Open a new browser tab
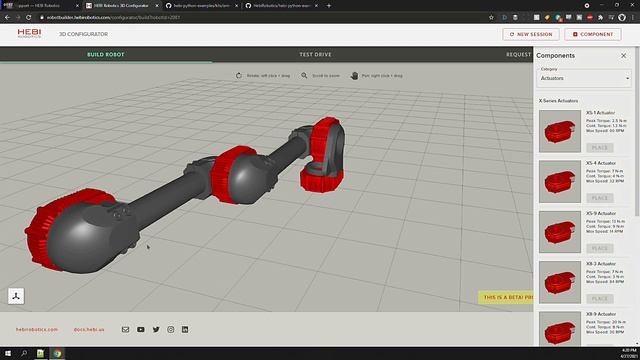This screenshot has width=640, height=360. point(329,6)
